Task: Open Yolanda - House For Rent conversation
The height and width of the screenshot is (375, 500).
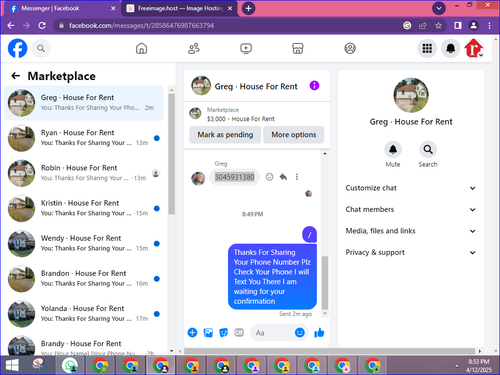Action: (84, 314)
